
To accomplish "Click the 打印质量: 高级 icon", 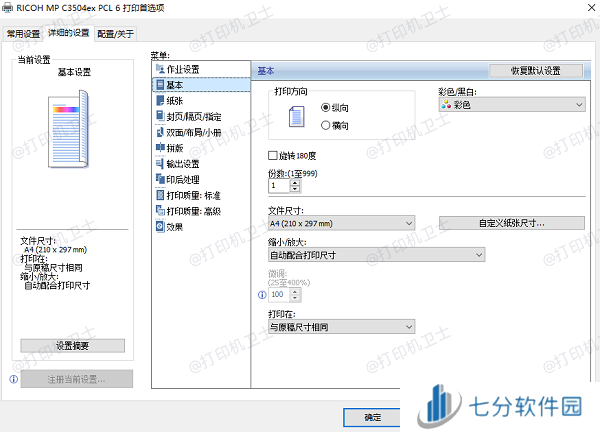I will [160, 211].
